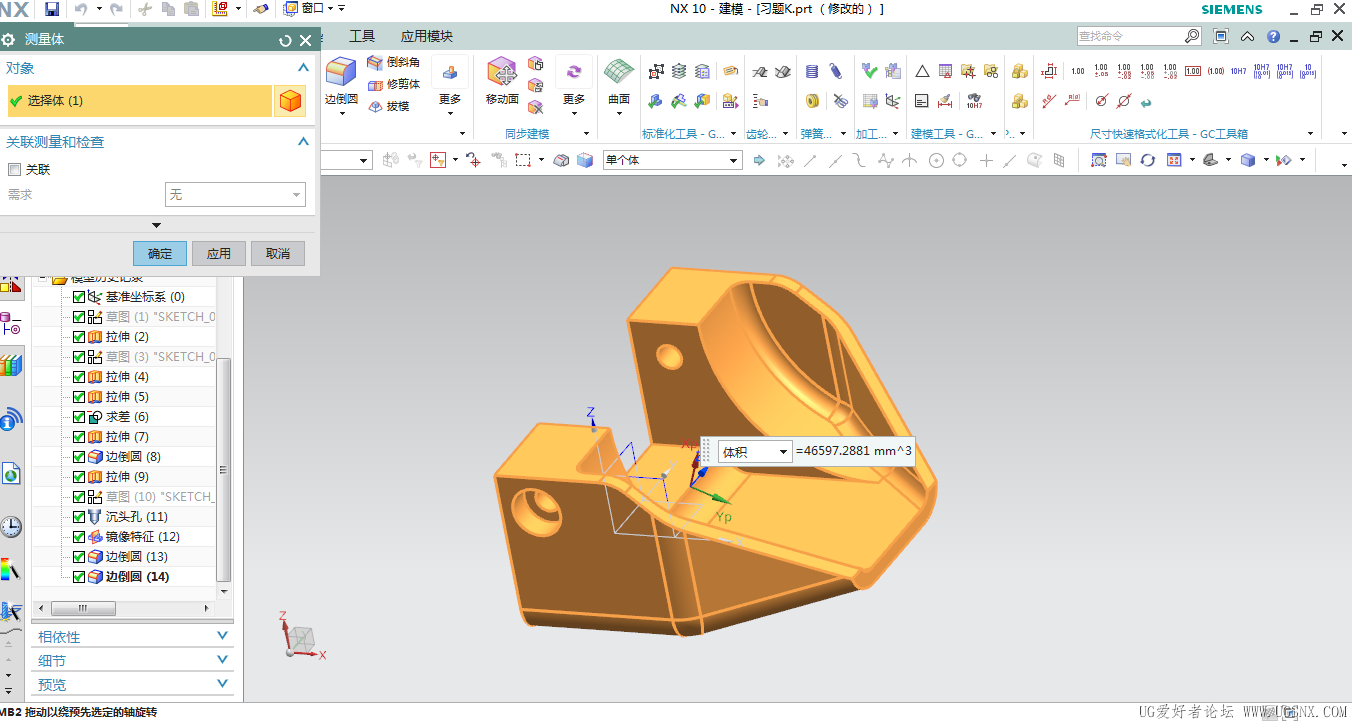Screen dimensions: 1352x724
Task: Click the Save icon in title bar
Action: pos(52,9)
